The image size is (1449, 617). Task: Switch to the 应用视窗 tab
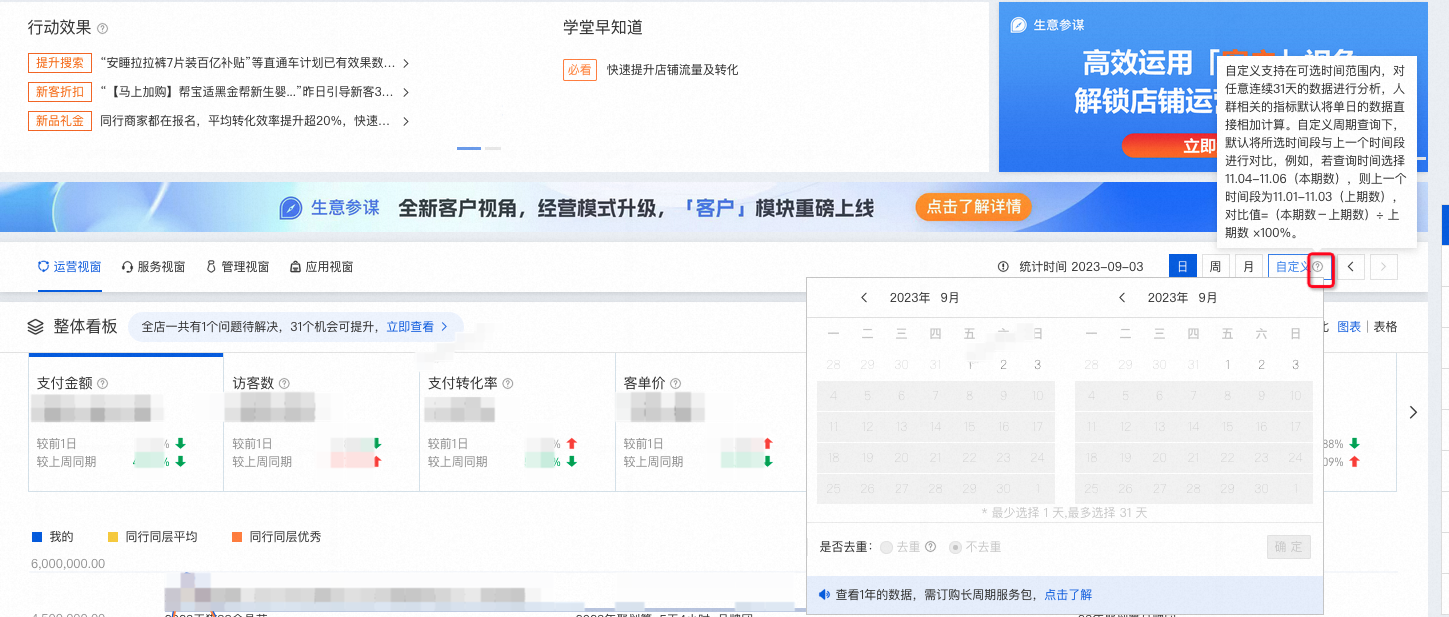[x=321, y=267]
